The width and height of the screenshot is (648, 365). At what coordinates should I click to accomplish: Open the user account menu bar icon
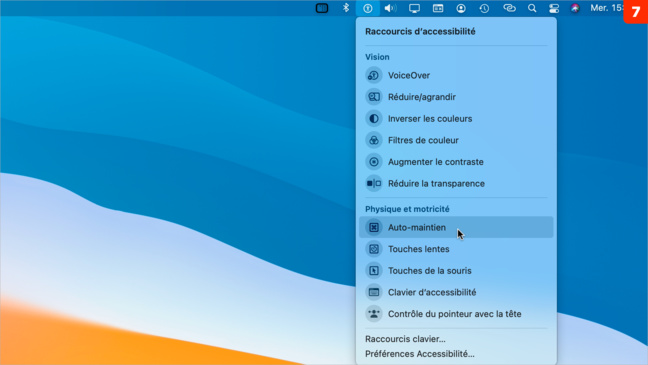pos(461,8)
